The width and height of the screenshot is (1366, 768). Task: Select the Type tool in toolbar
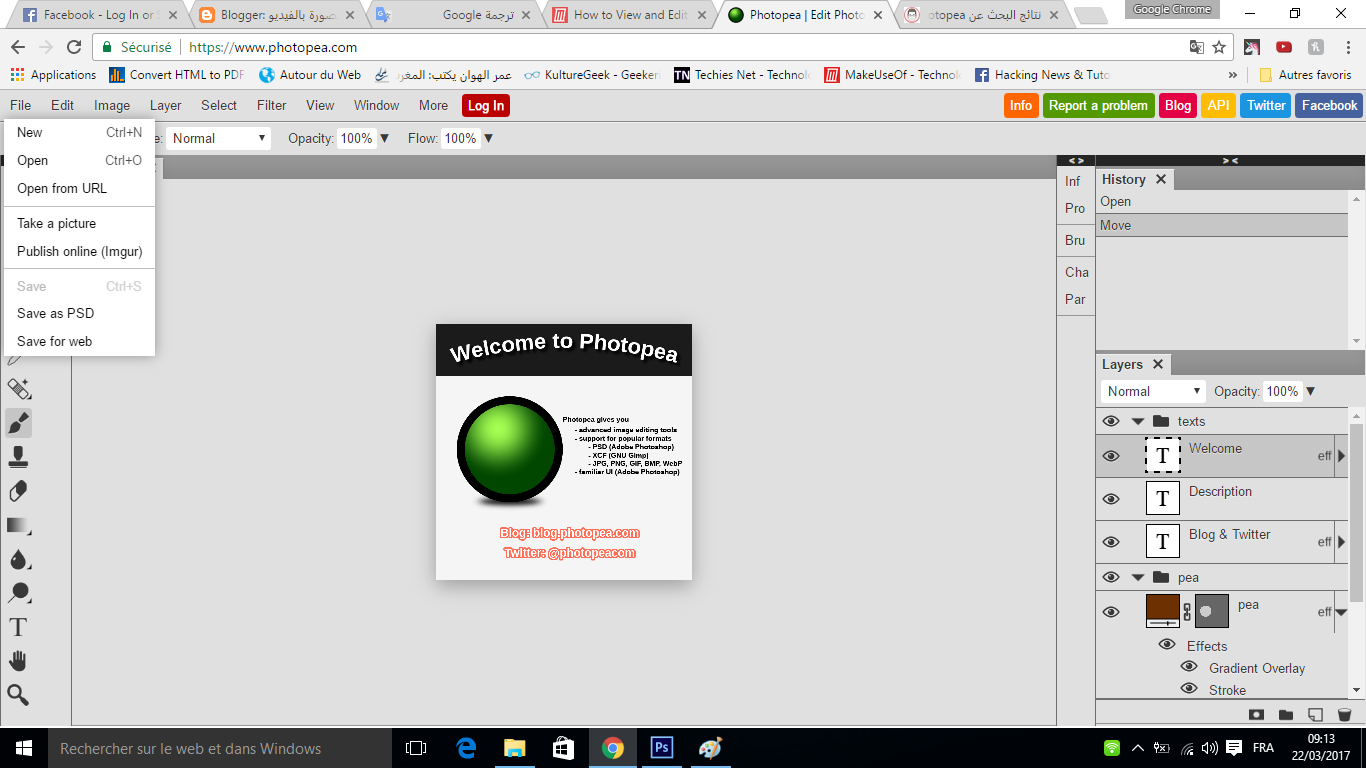[x=18, y=627]
